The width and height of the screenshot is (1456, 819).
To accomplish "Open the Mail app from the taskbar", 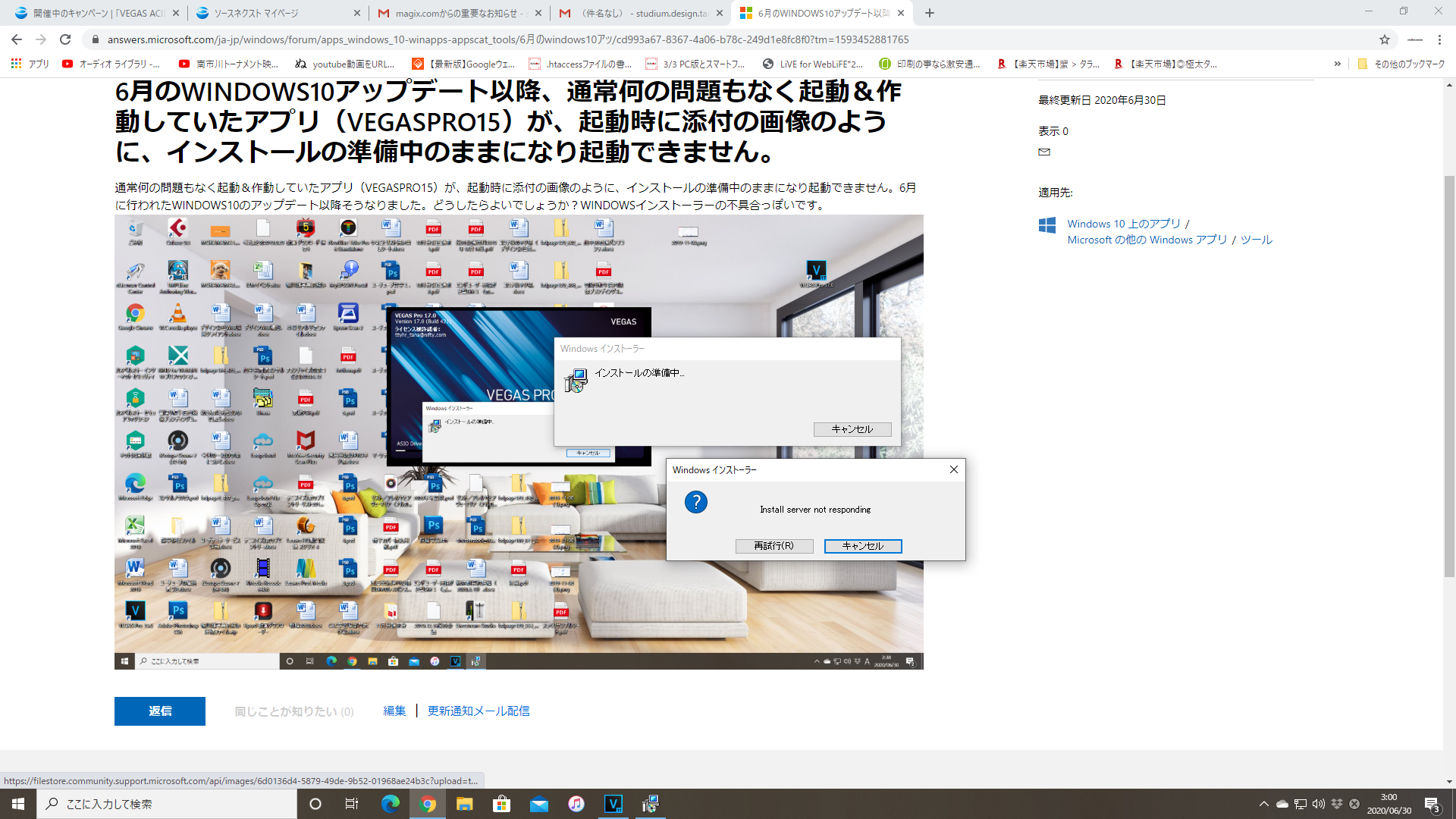I will (539, 804).
